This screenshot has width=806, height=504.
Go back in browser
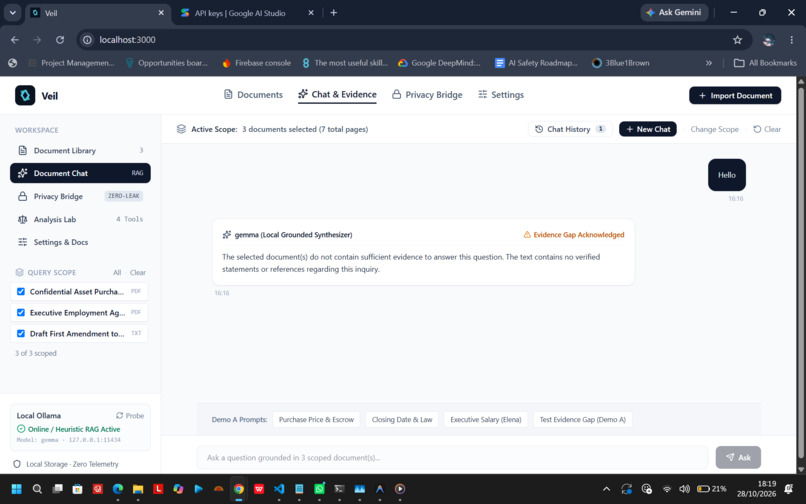pyautogui.click(x=15, y=40)
